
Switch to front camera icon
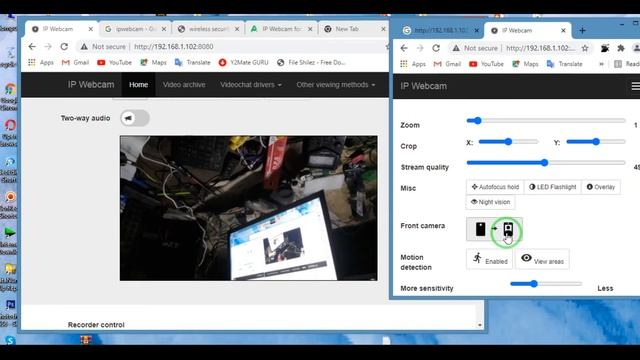[x=508, y=229]
